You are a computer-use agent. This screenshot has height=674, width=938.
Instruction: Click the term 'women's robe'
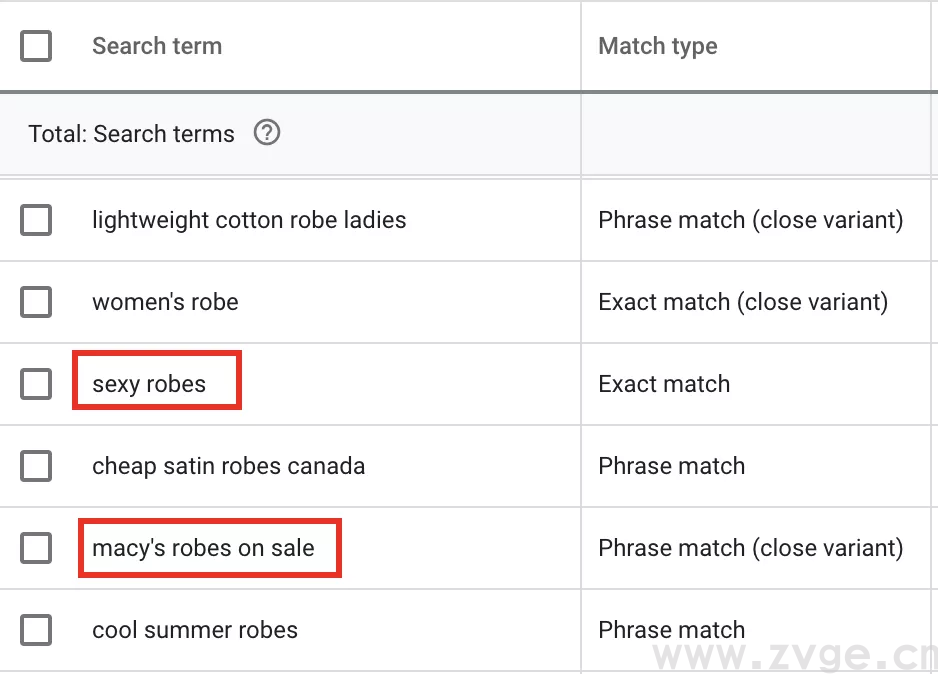pos(164,302)
